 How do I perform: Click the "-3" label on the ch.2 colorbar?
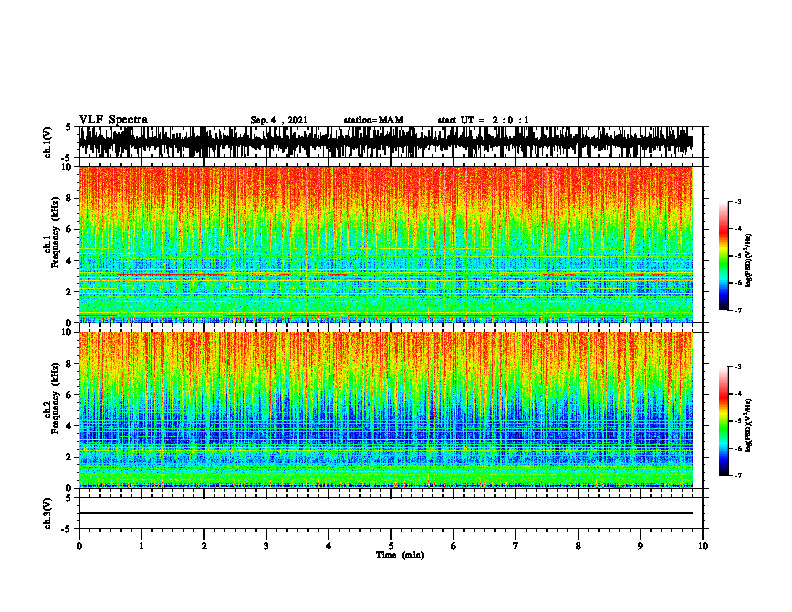coord(737,367)
